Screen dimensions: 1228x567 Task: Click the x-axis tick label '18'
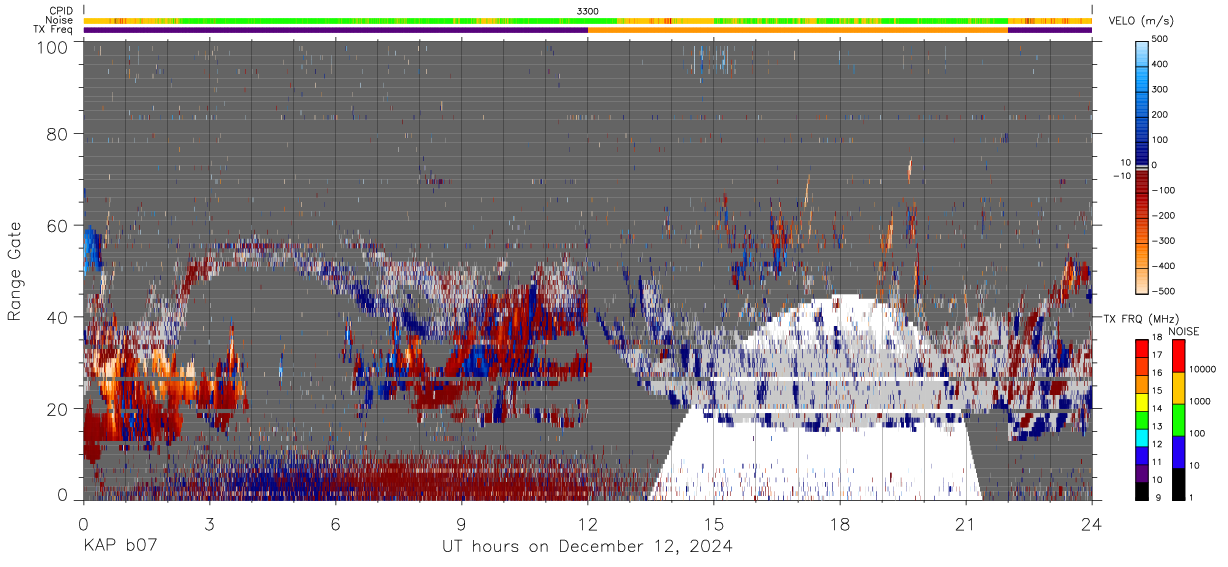point(840,523)
